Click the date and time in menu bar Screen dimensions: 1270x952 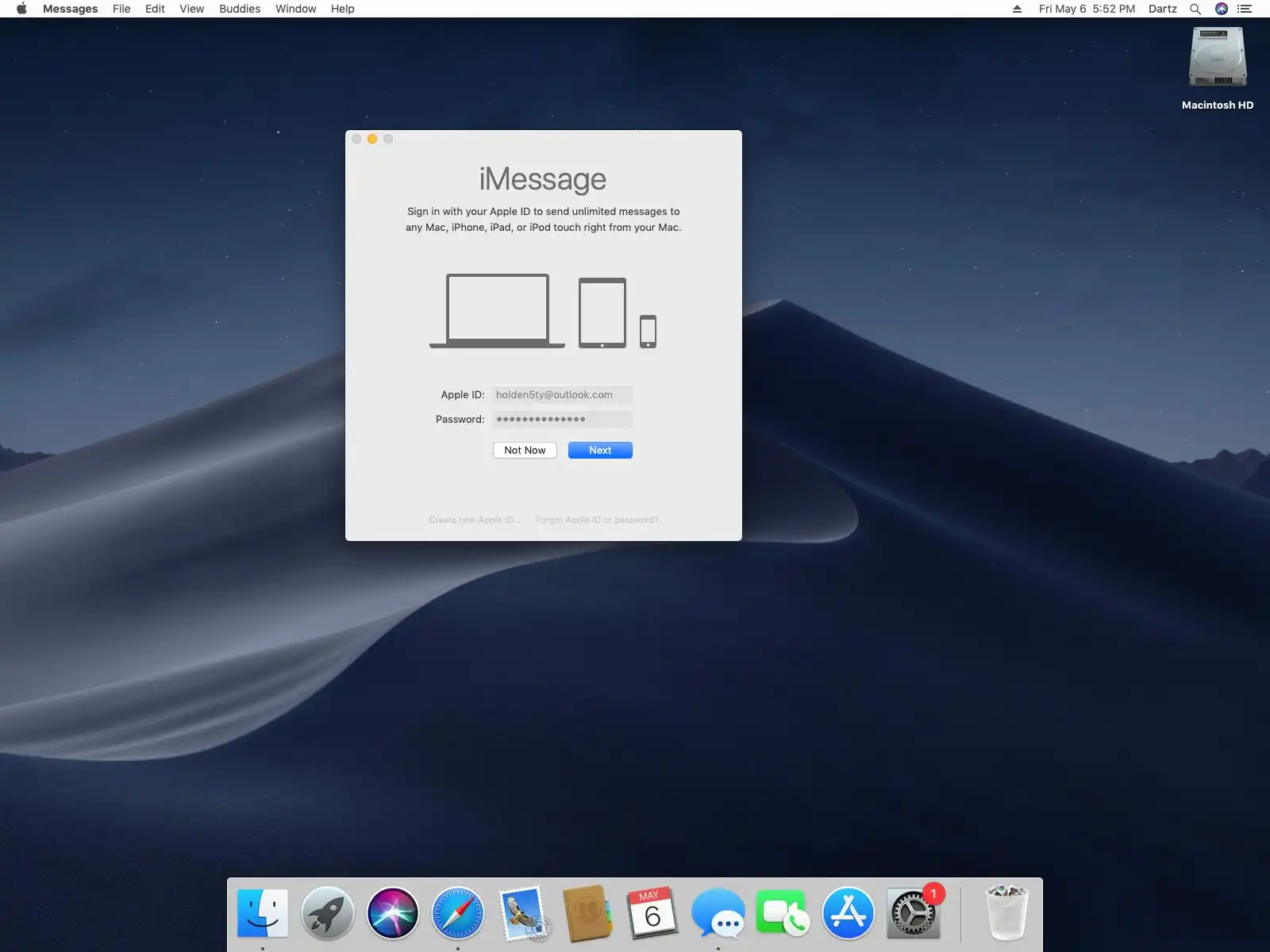(x=1087, y=9)
